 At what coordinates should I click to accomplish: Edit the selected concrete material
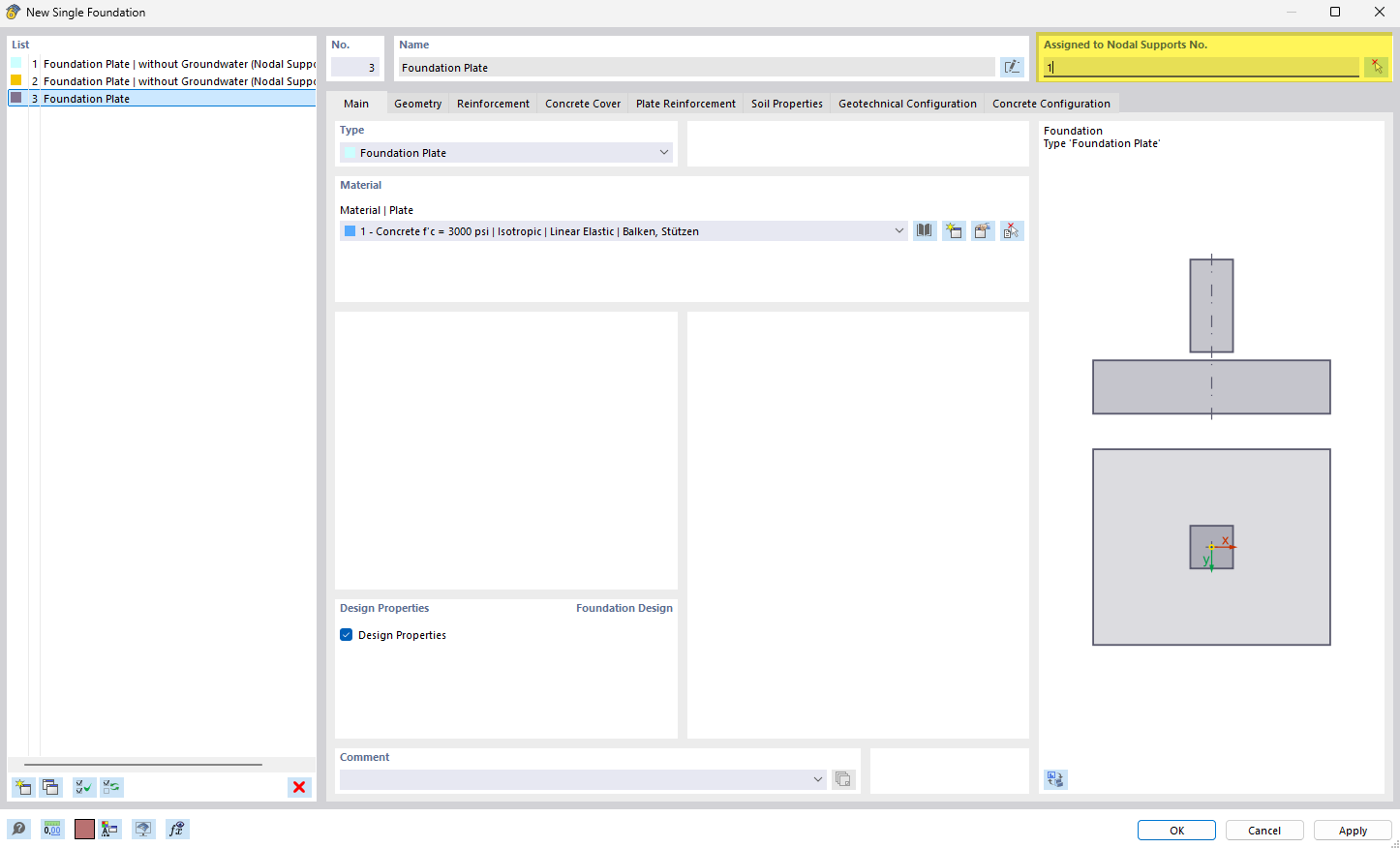pos(983,230)
